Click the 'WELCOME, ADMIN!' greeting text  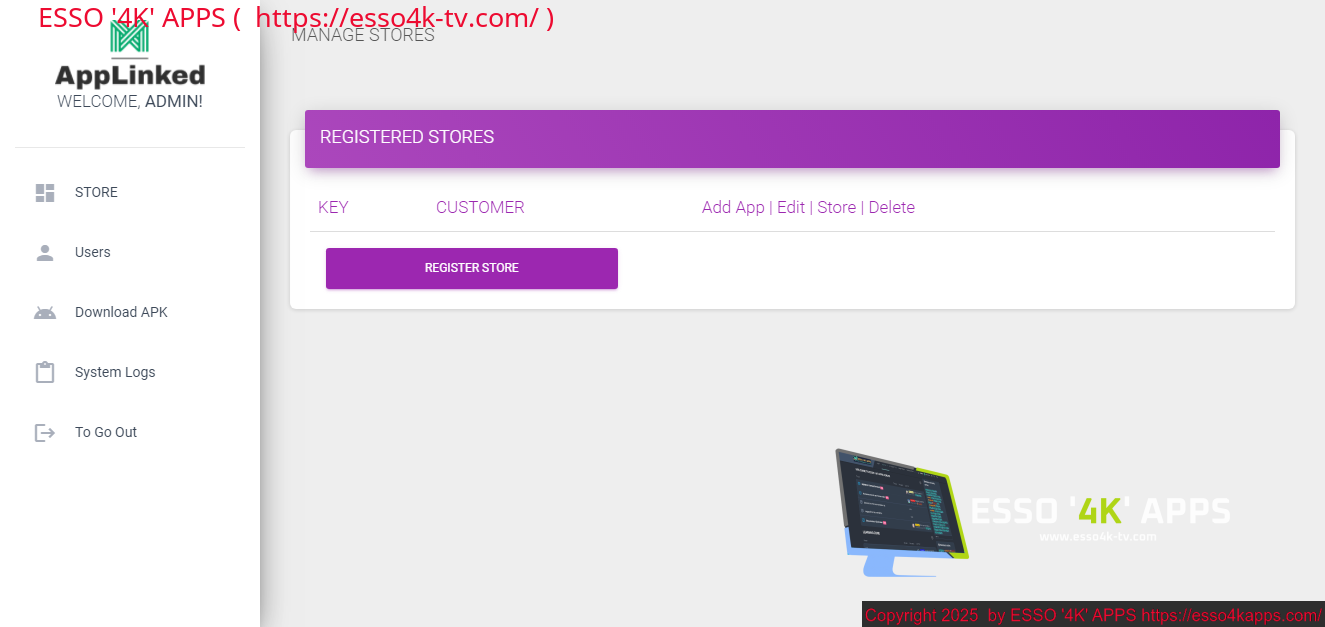[130, 102]
